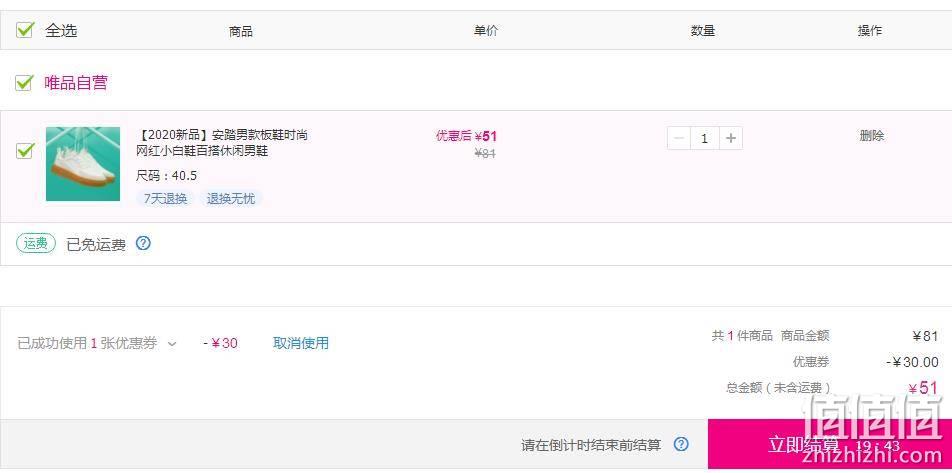Click 取消使用 to cancel the coupon
Image resolution: width=952 pixels, height=473 pixels.
tap(301, 343)
